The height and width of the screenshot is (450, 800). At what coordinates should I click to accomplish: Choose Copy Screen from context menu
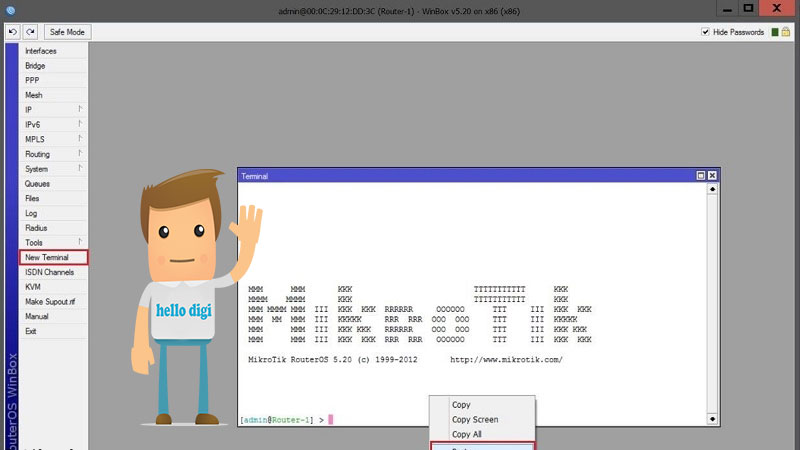click(482, 419)
